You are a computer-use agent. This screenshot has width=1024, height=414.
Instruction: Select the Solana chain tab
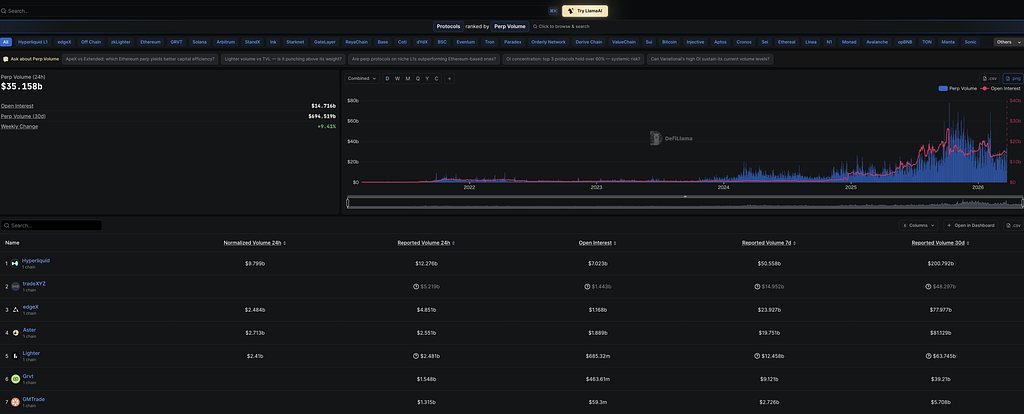click(201, 42)
